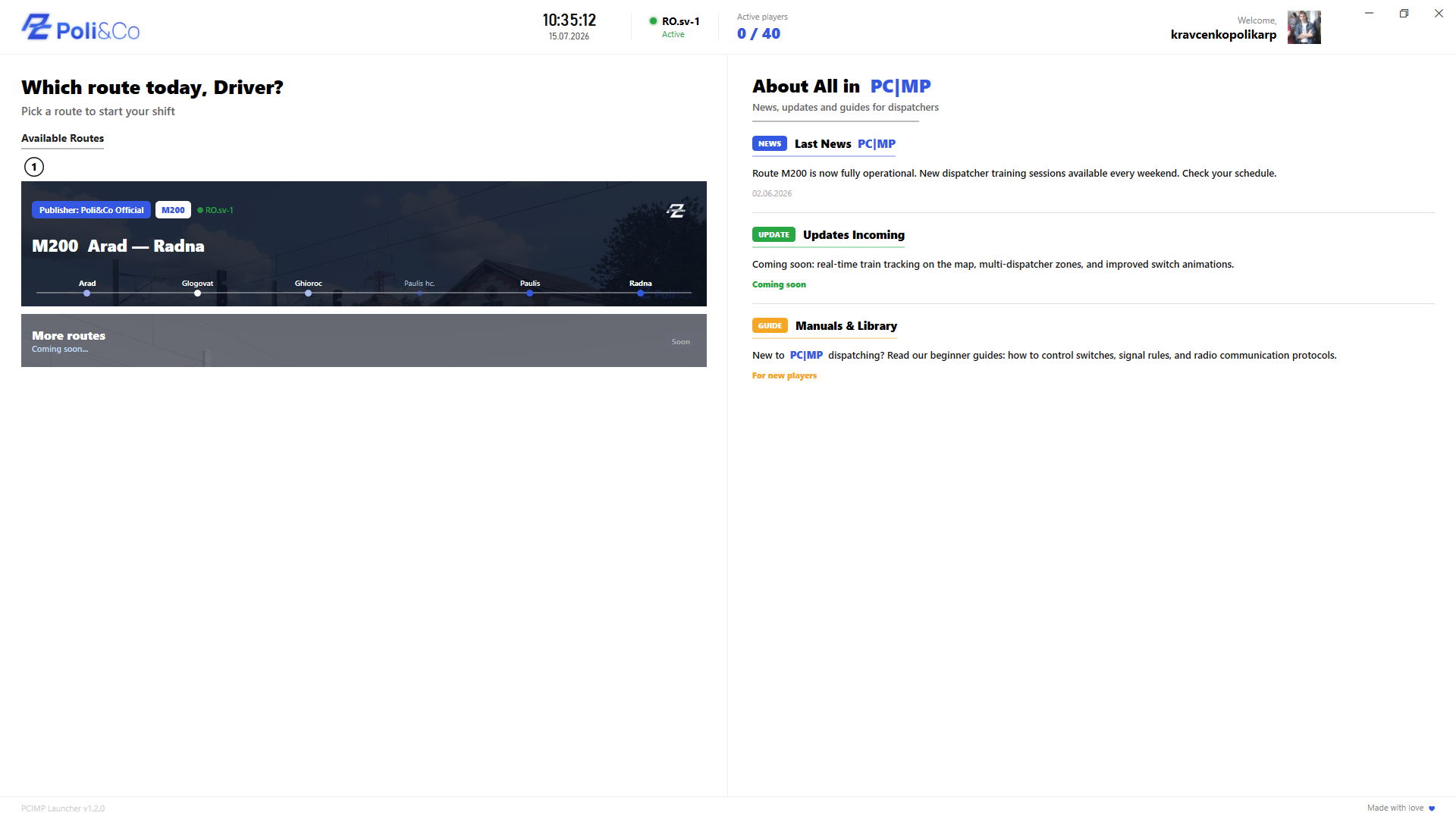Select the Radna station marker

click(641, 293)
